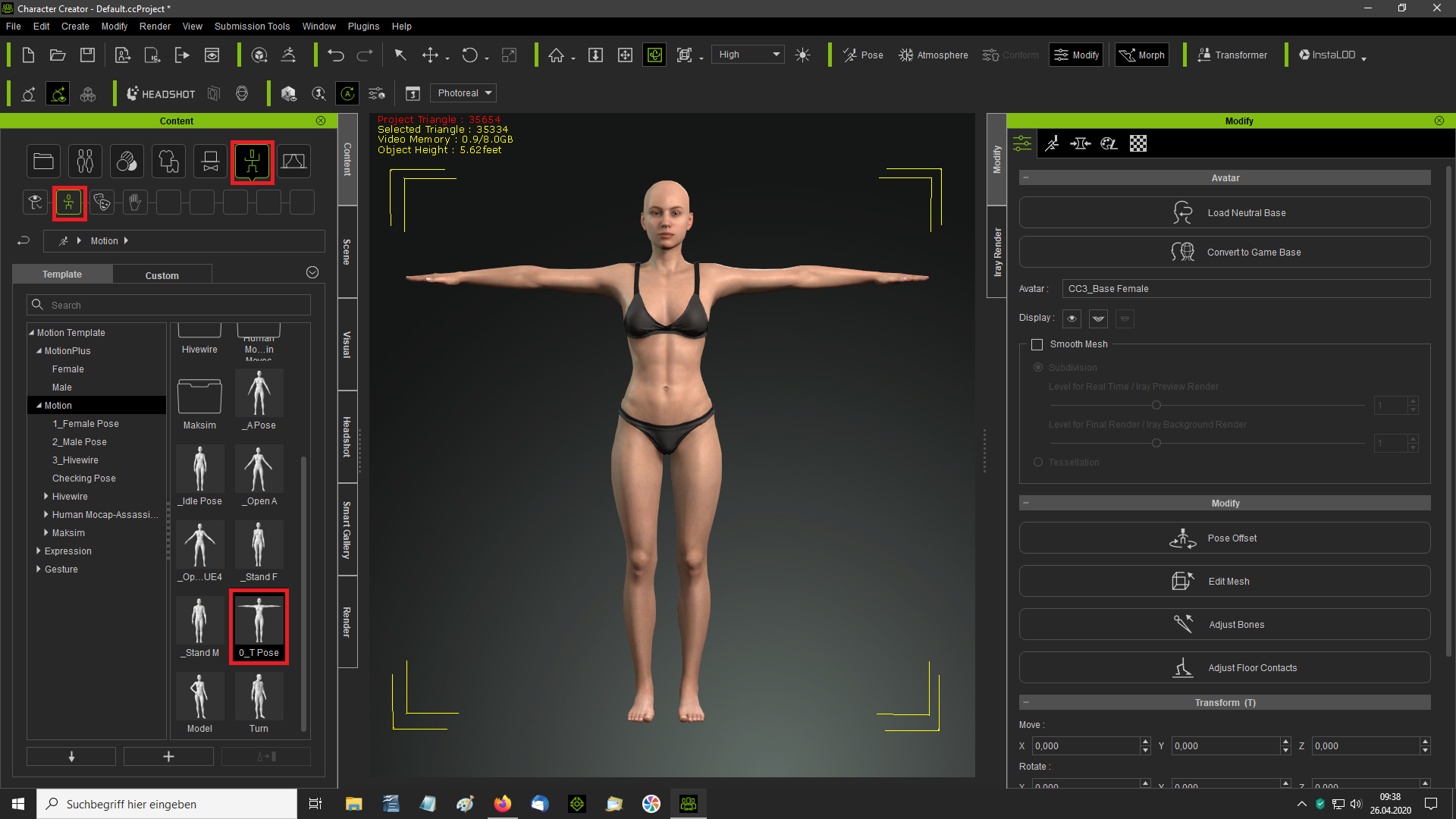
Task: Select the Move tool icon
Action: coord(430,55)
